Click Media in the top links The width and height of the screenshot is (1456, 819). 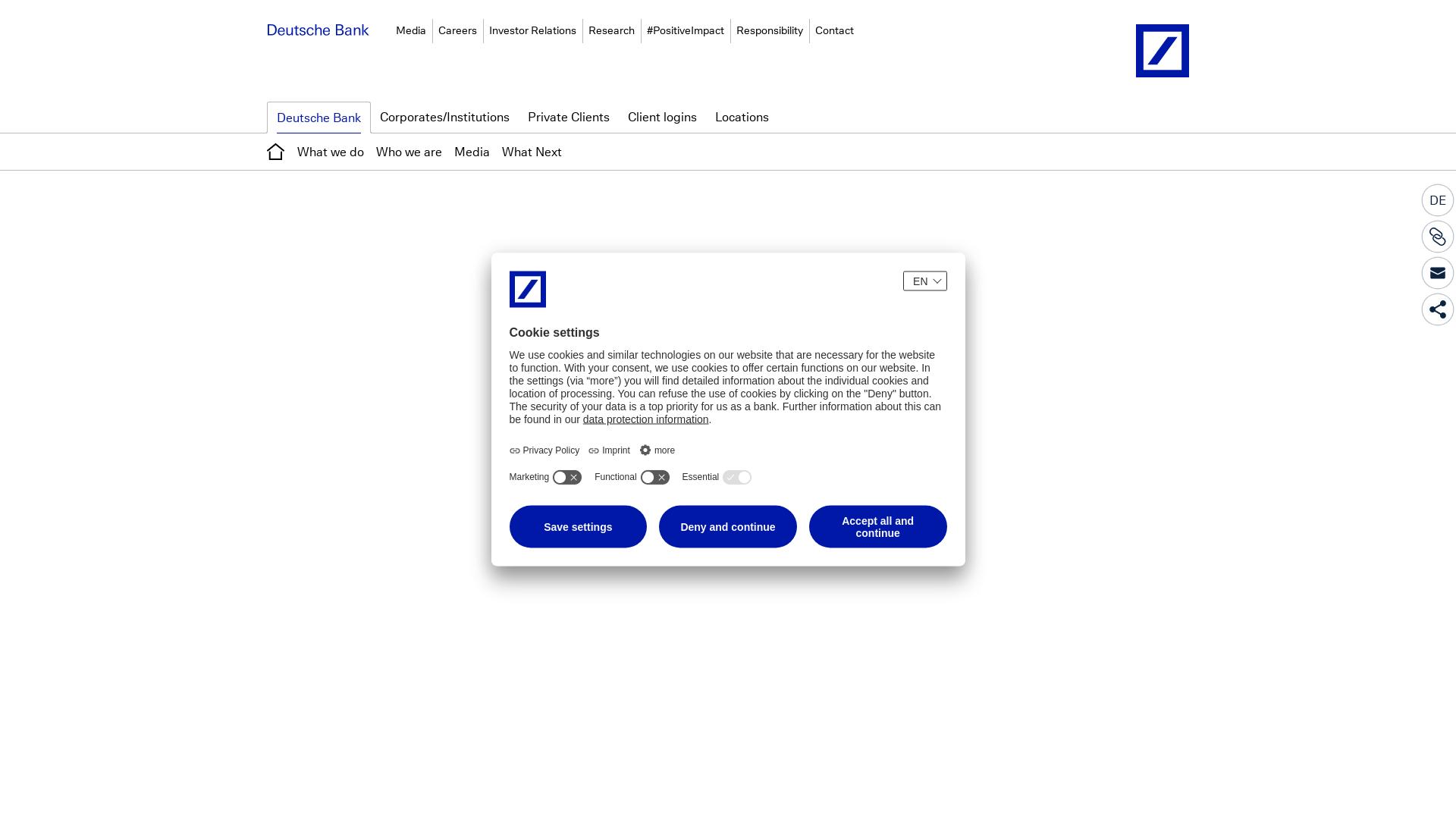point(410,31)
